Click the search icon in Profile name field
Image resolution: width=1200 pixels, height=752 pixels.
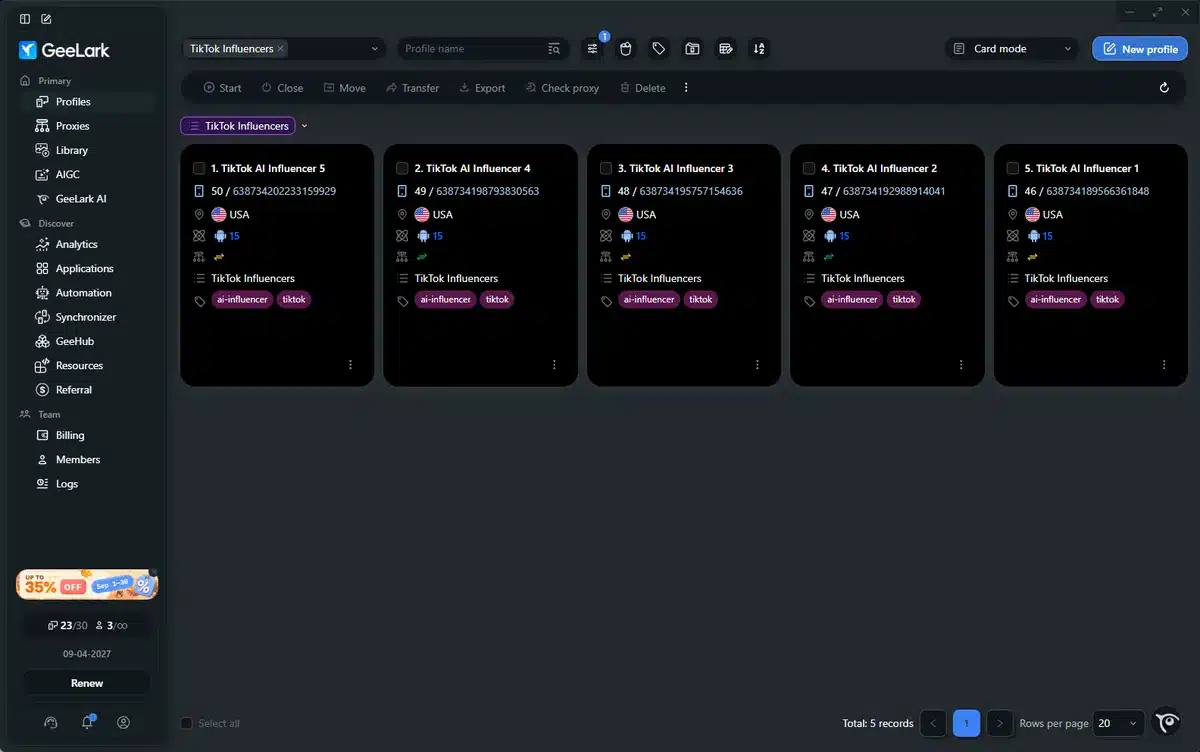tap(554, 48)
